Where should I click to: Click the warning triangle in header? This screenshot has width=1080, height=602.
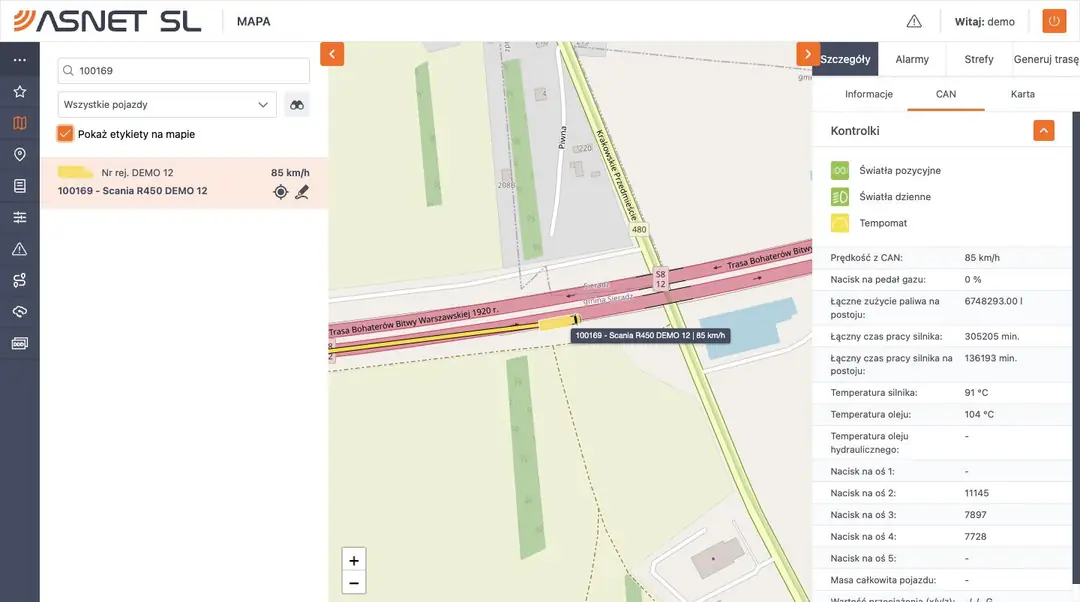coord(914,21)
